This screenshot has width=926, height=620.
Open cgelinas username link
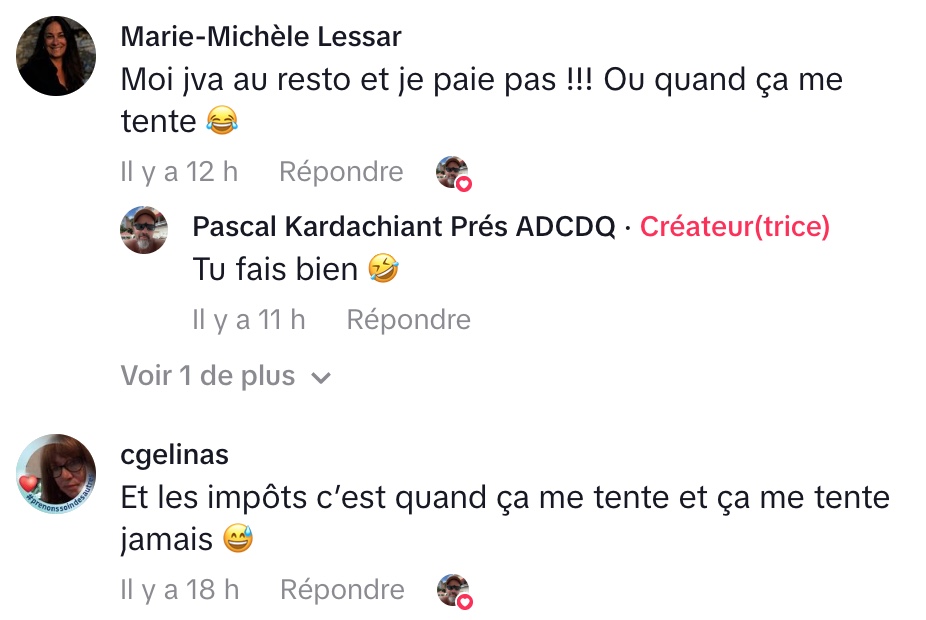point(174,455)
